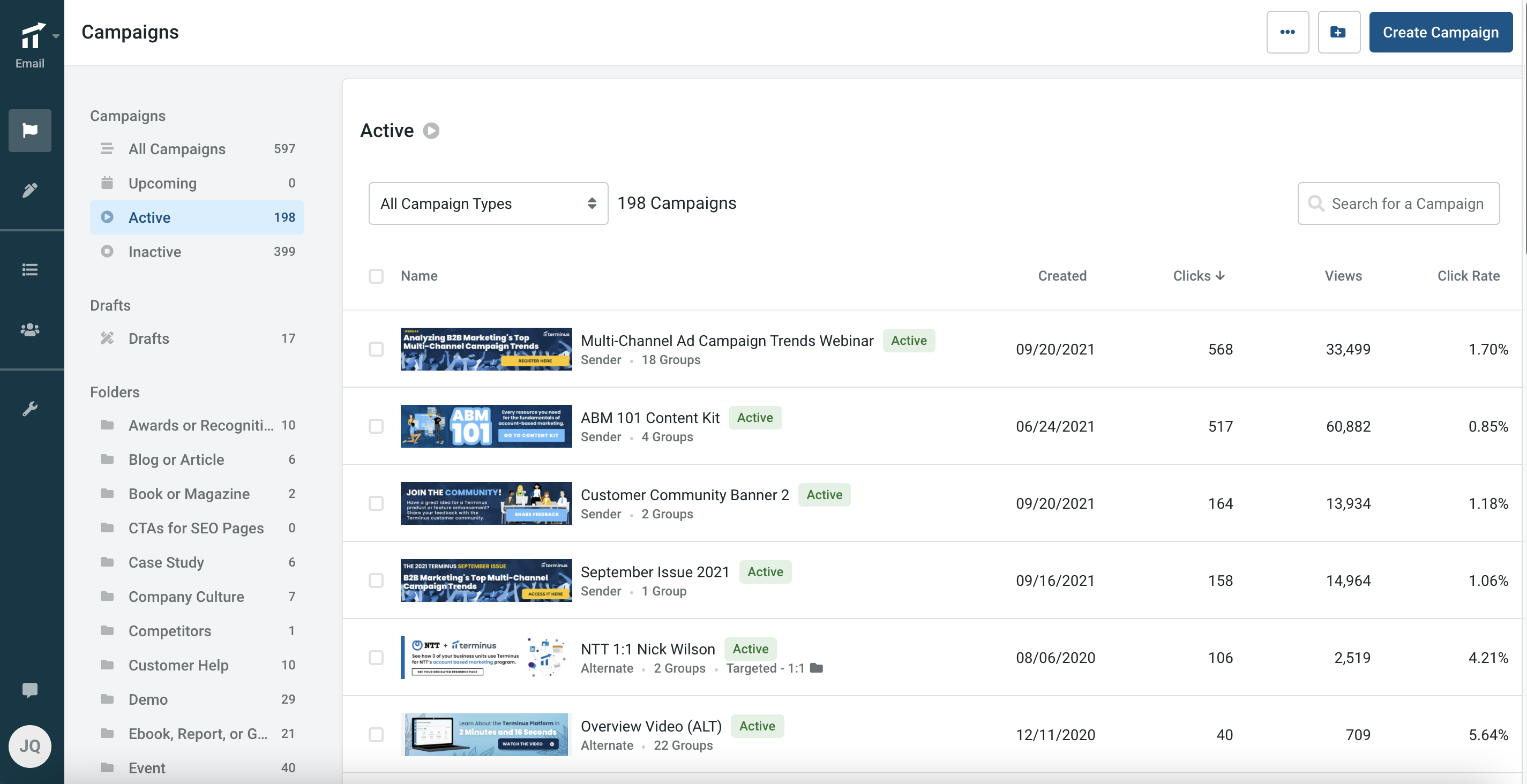Select All Campaigns in sidebar
The width and height of the screenshot is (1527, 784).
click(177, 147)
